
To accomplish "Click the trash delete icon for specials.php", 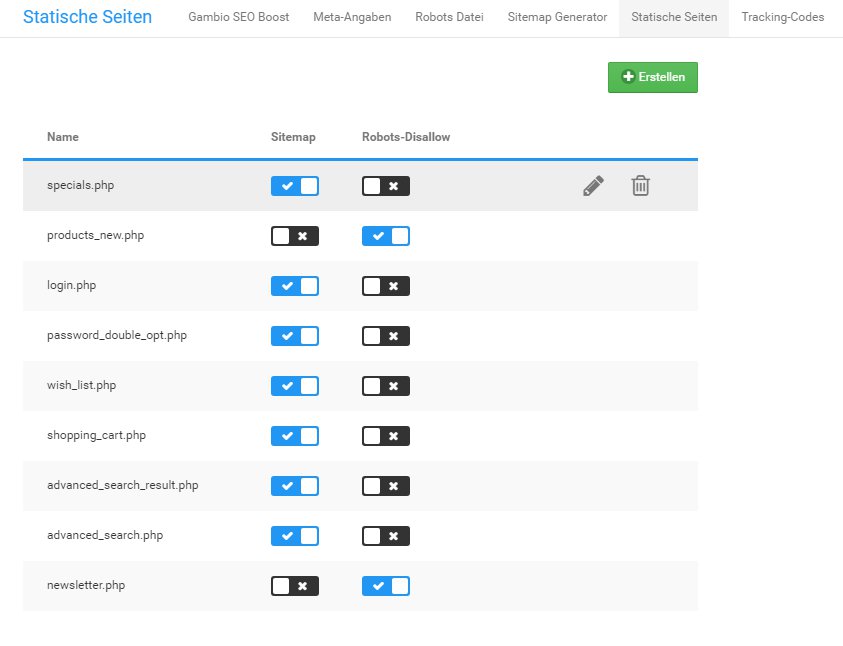I will tap(640, 186).
